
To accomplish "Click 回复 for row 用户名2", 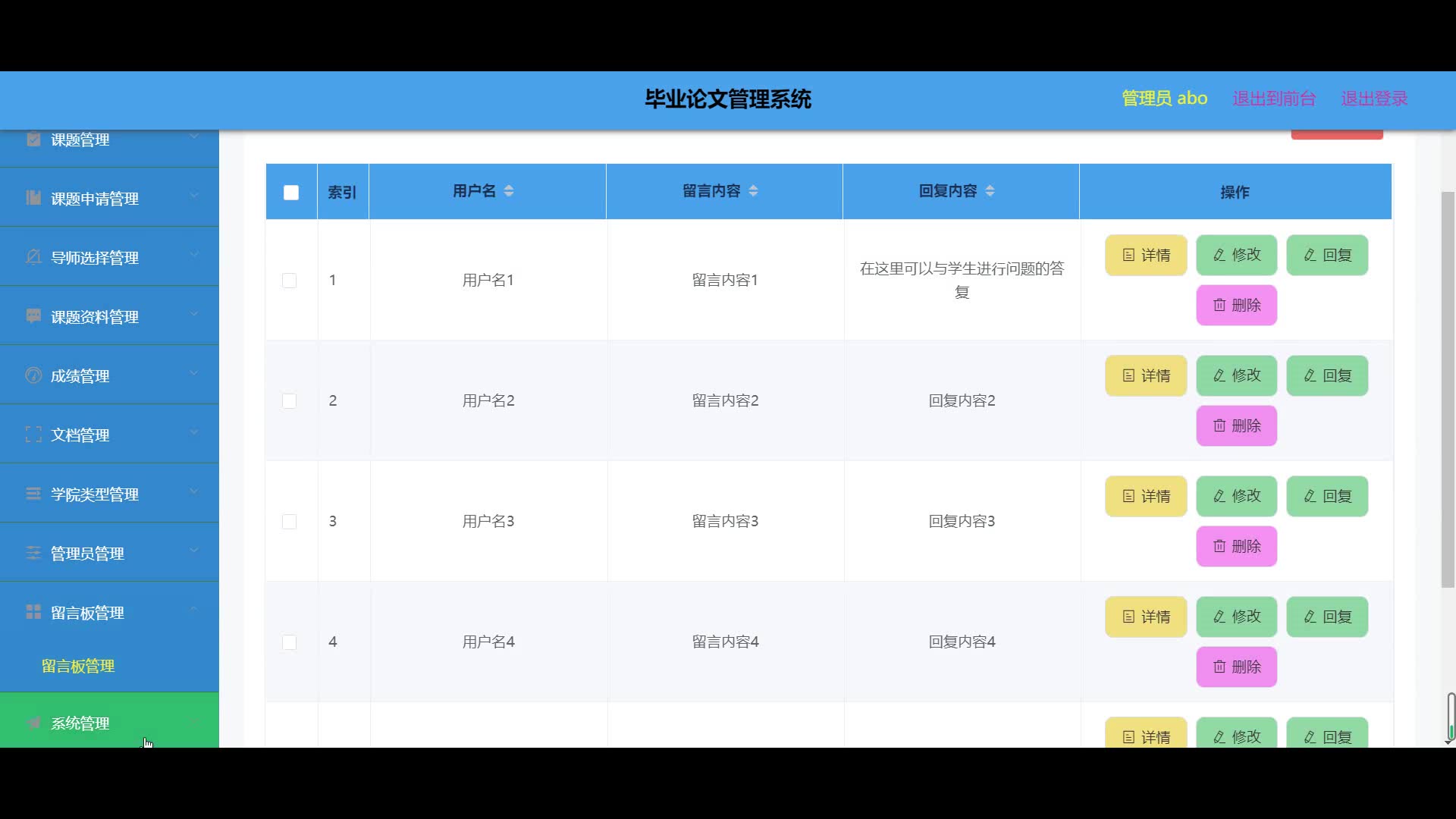I will coord(1327,375).
